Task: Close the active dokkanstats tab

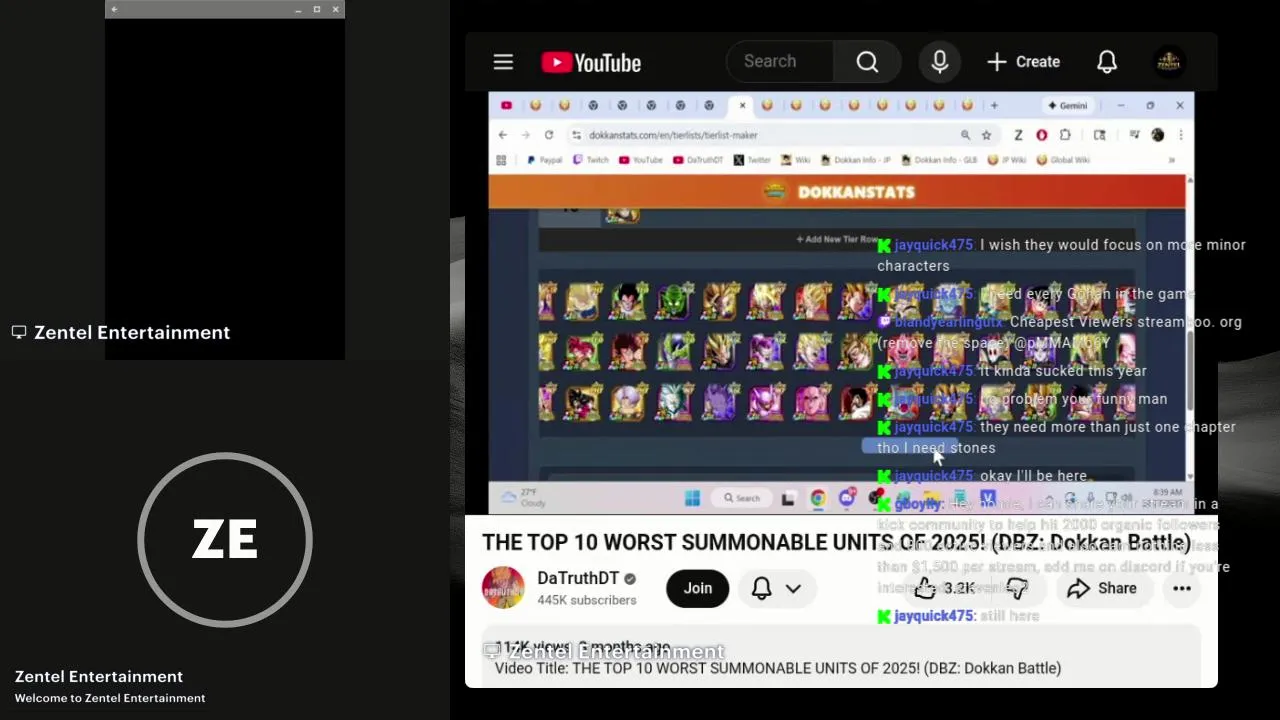Action: [742, 105]
